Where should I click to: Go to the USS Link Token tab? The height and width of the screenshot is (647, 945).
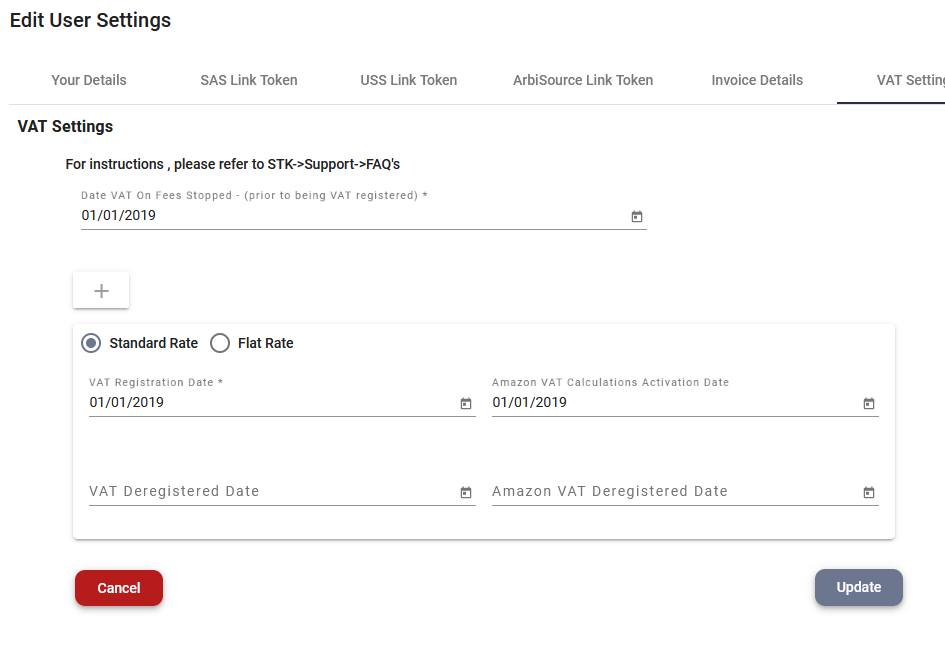409,80
